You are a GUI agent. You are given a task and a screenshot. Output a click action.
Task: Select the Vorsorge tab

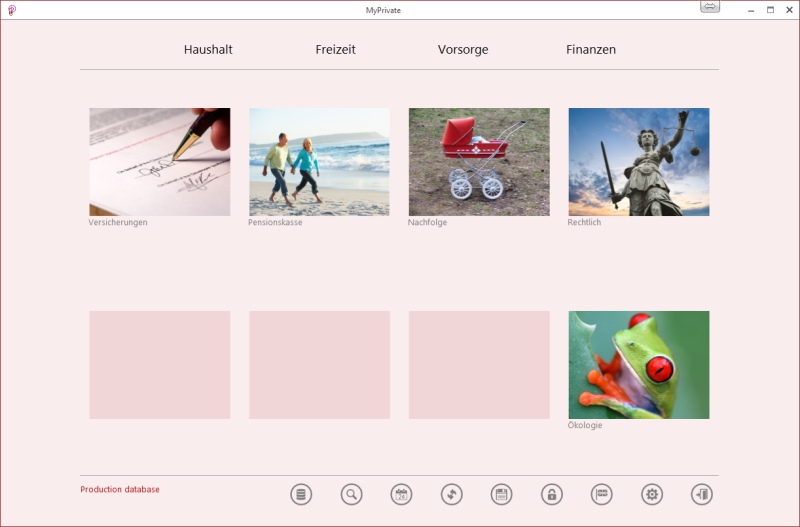(463, 49)
